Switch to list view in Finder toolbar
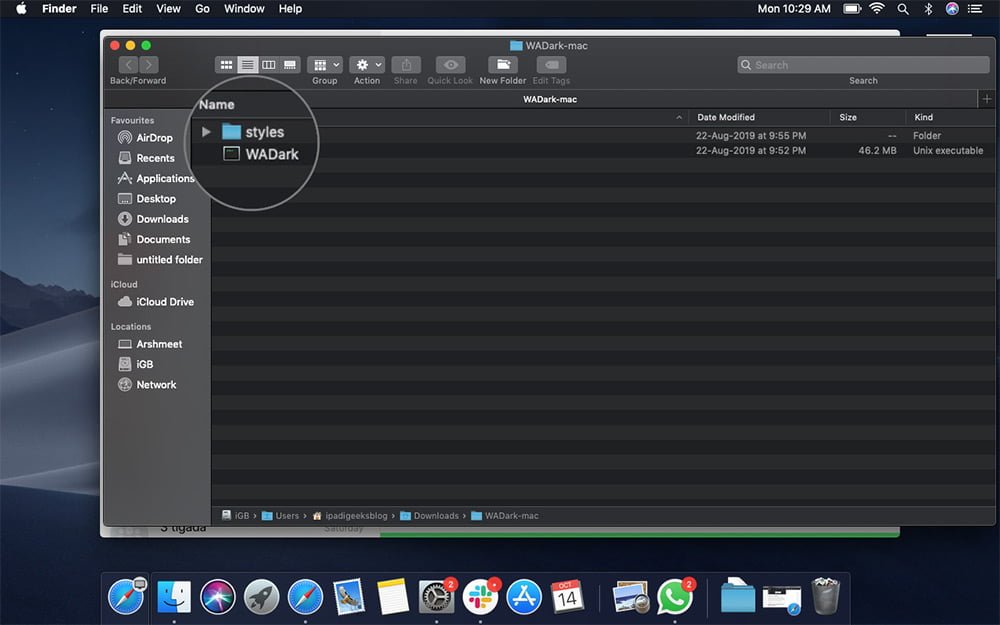This screenshot has width=1000, height=625. tap(247, 64)
